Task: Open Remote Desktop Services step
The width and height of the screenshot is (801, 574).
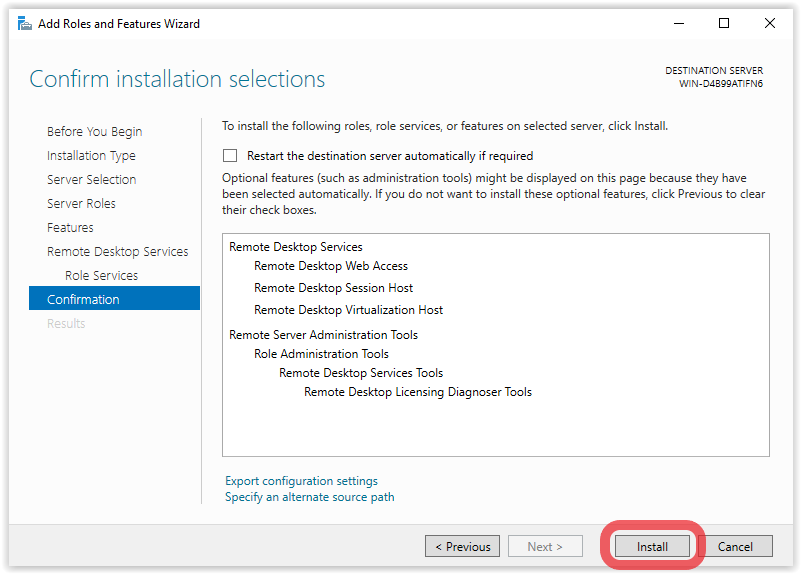Action: tap(117, 252)
